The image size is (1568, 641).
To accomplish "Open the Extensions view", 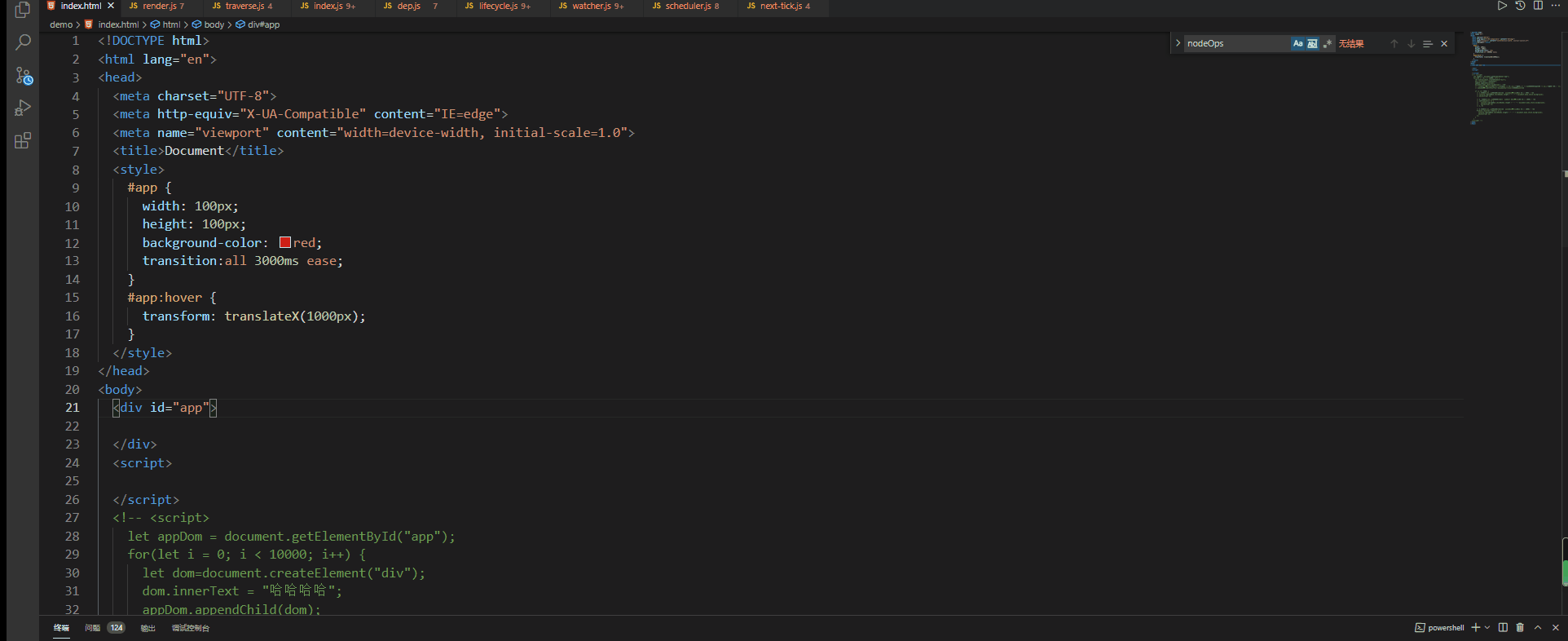I will point(23,141).
